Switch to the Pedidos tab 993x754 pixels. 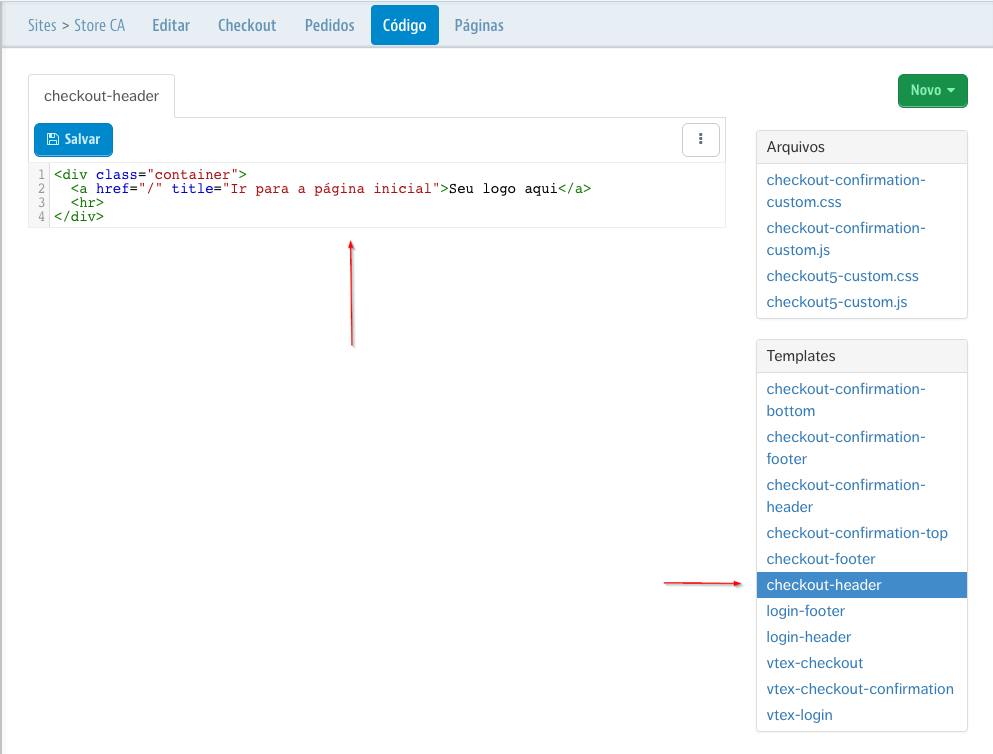[x=329, y=25]
